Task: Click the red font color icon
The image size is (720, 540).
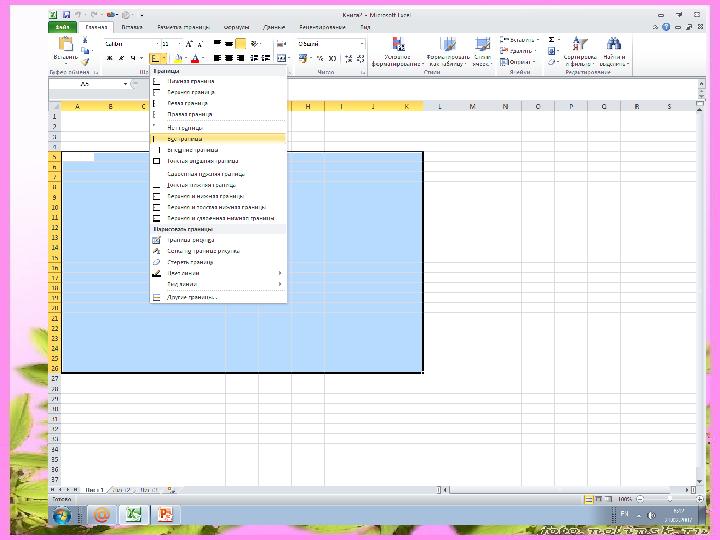Action: coord(195,58)
